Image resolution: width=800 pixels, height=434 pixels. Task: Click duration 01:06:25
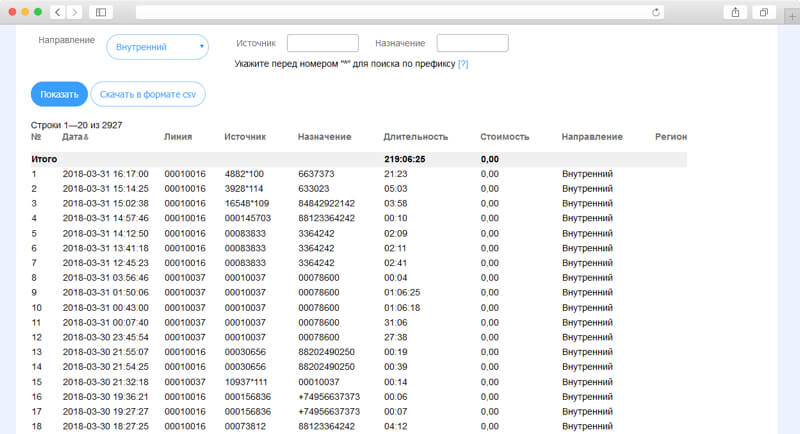402,293
